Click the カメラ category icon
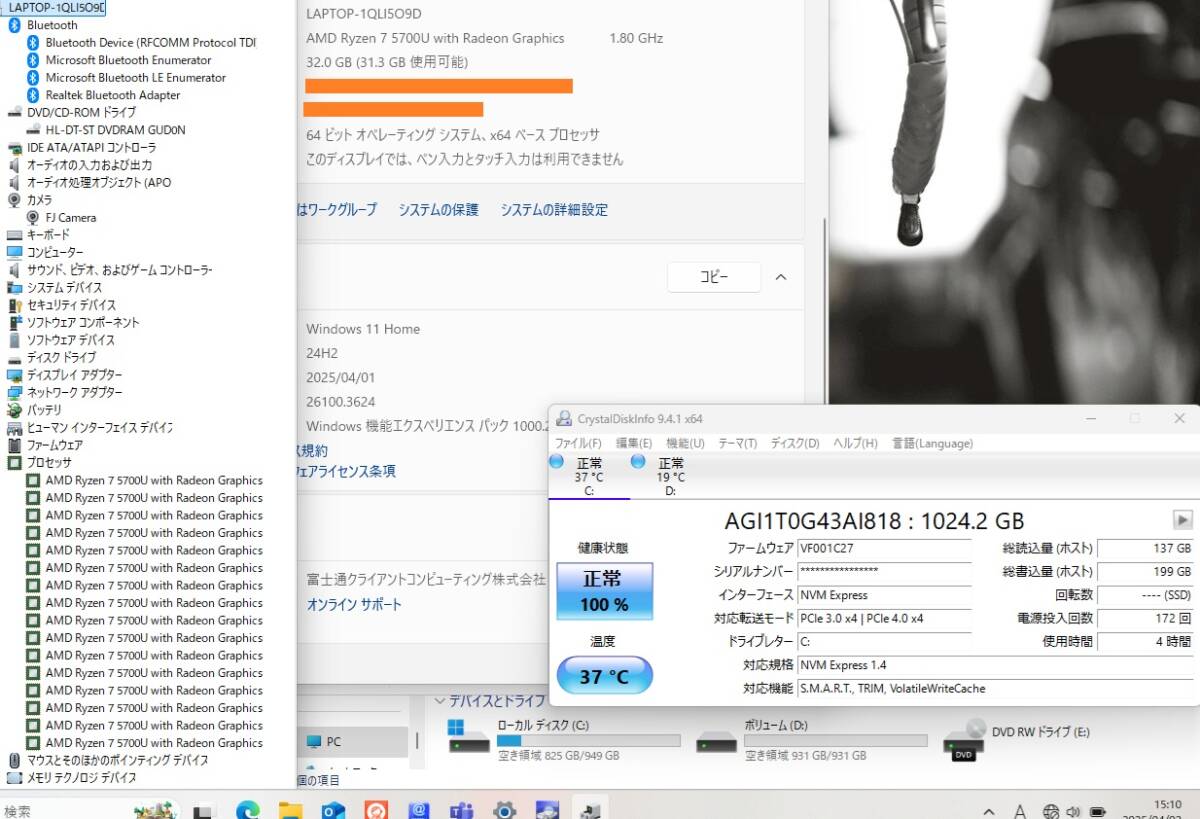This screenshot has width=1200, height=819. tap(15, 200)
